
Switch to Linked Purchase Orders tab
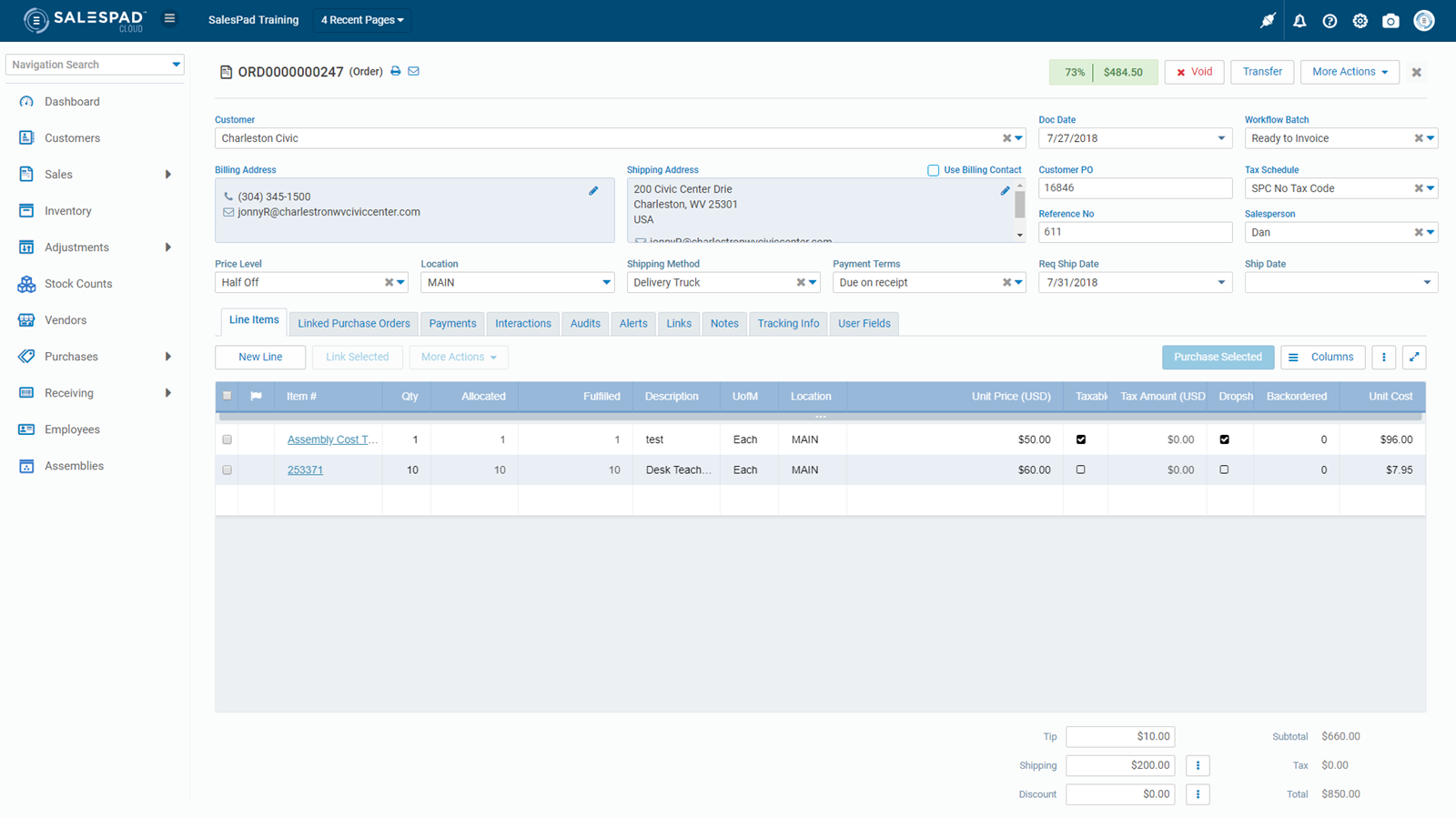click(354, 323)
